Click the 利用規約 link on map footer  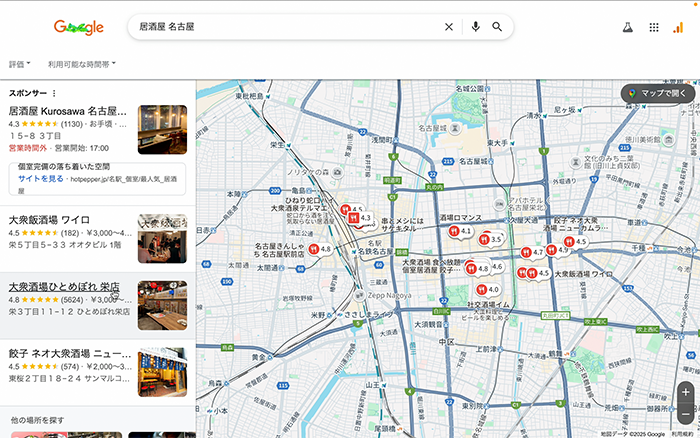click(683, 434)
